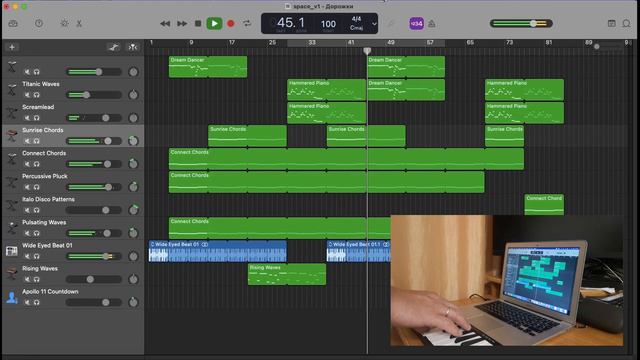Mute the Italo Disco Patterns track
The width and height of the screenshot is (640, 360).
click(27, 210)
